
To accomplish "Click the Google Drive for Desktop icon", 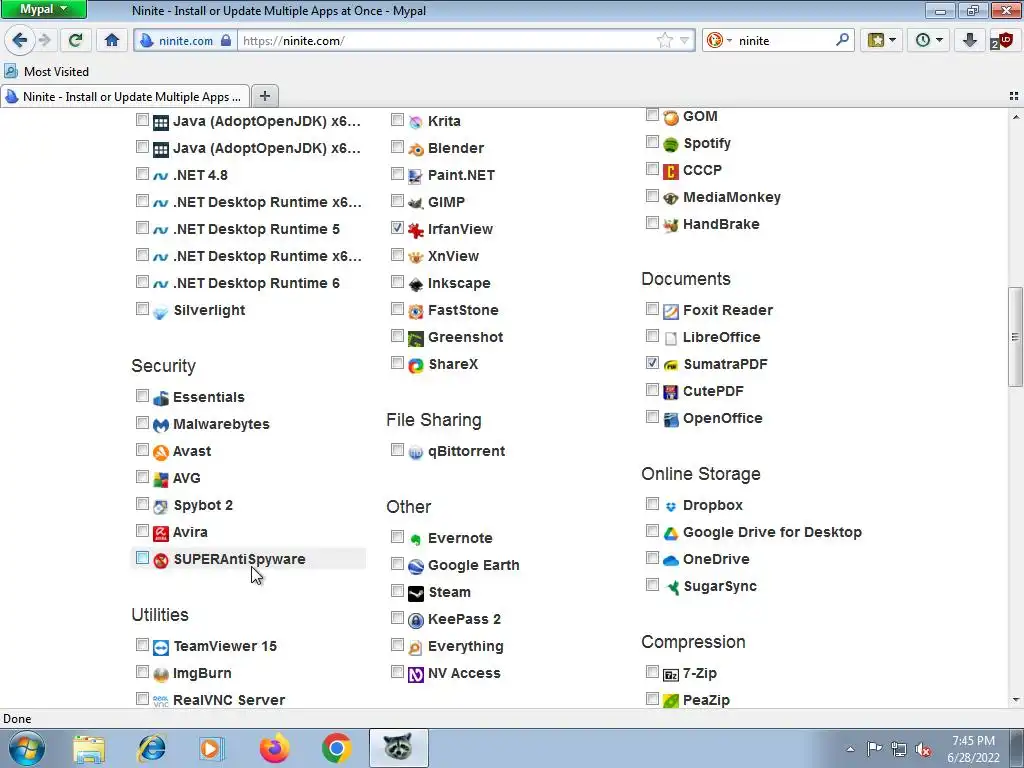I will [x=671, y=533].
